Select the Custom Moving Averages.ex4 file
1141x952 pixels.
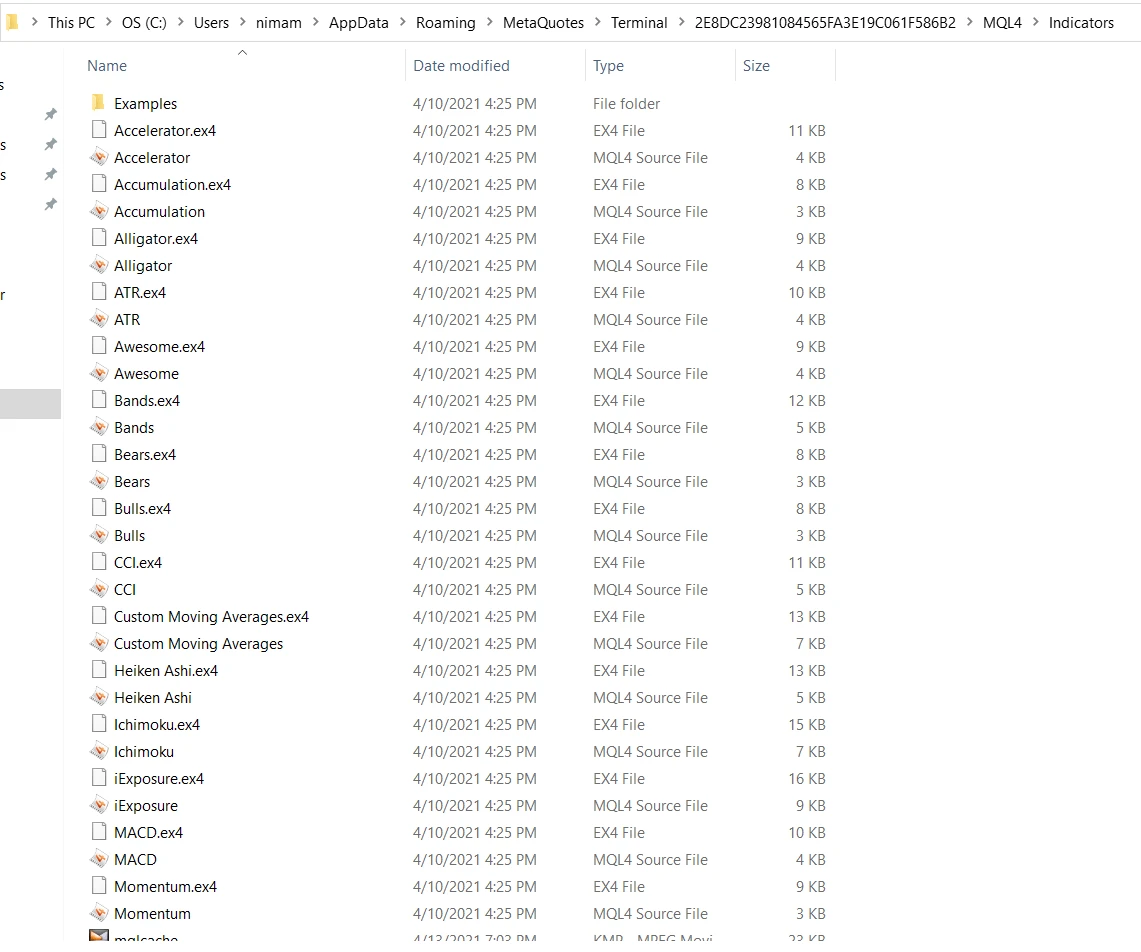click(211, 616)
